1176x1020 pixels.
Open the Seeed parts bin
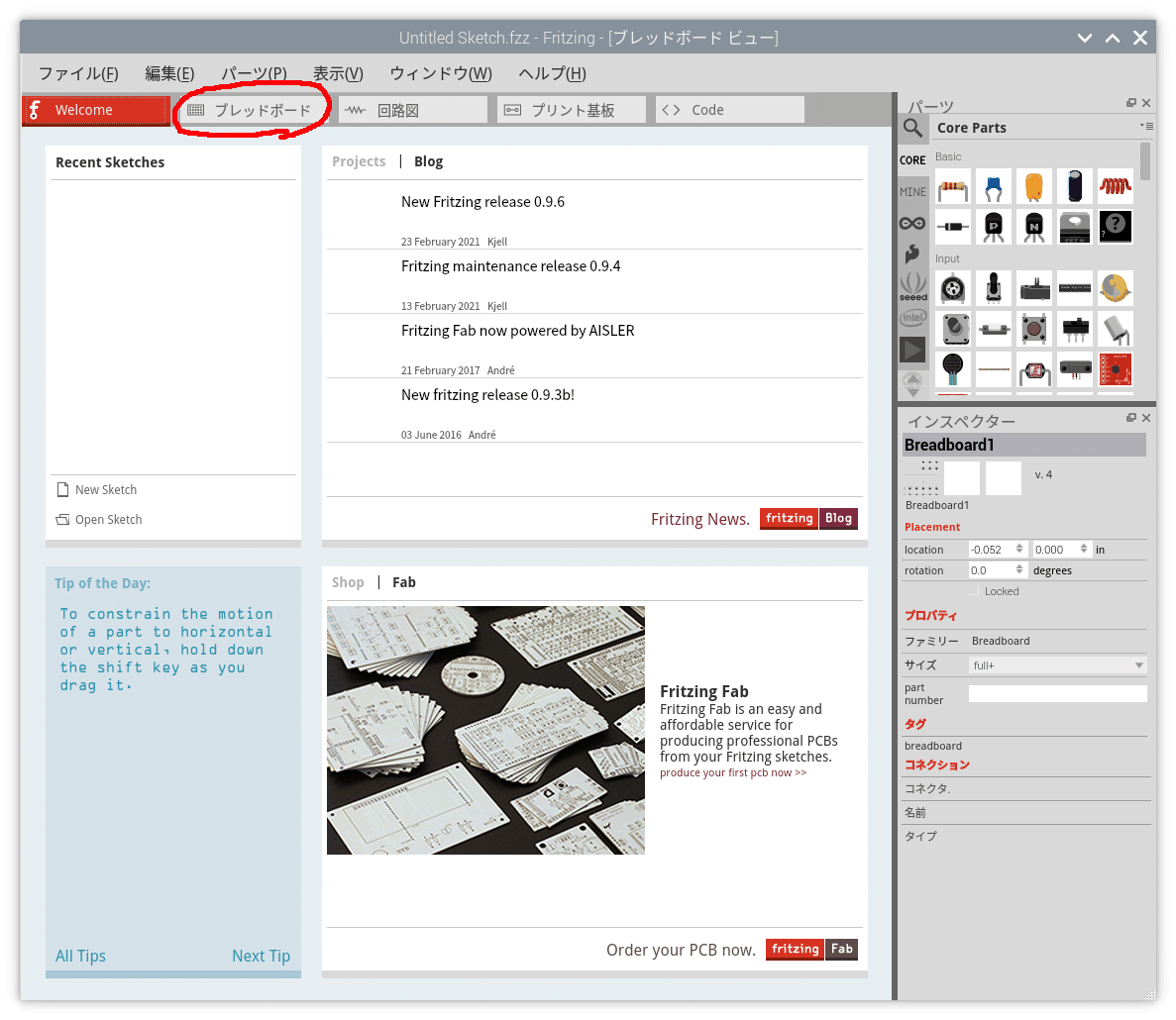click(x=912, y=286)
